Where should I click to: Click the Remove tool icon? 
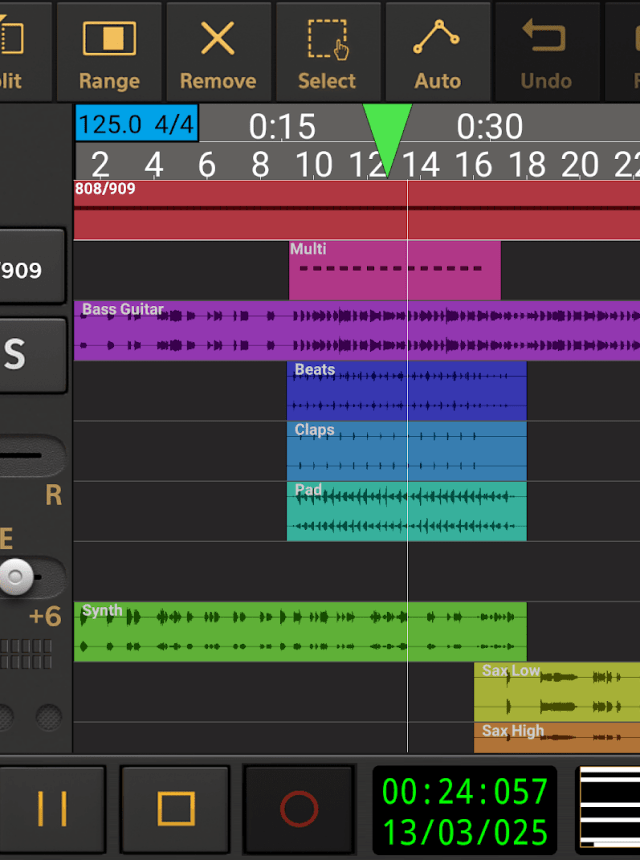218,51
